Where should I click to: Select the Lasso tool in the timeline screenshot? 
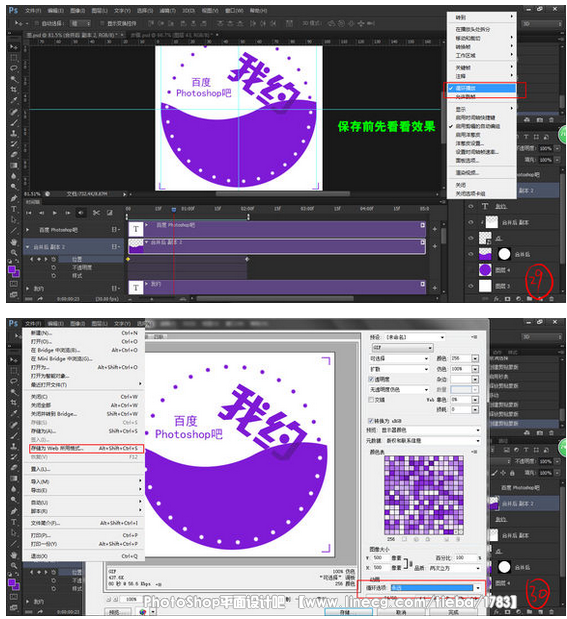coord(14,68)
